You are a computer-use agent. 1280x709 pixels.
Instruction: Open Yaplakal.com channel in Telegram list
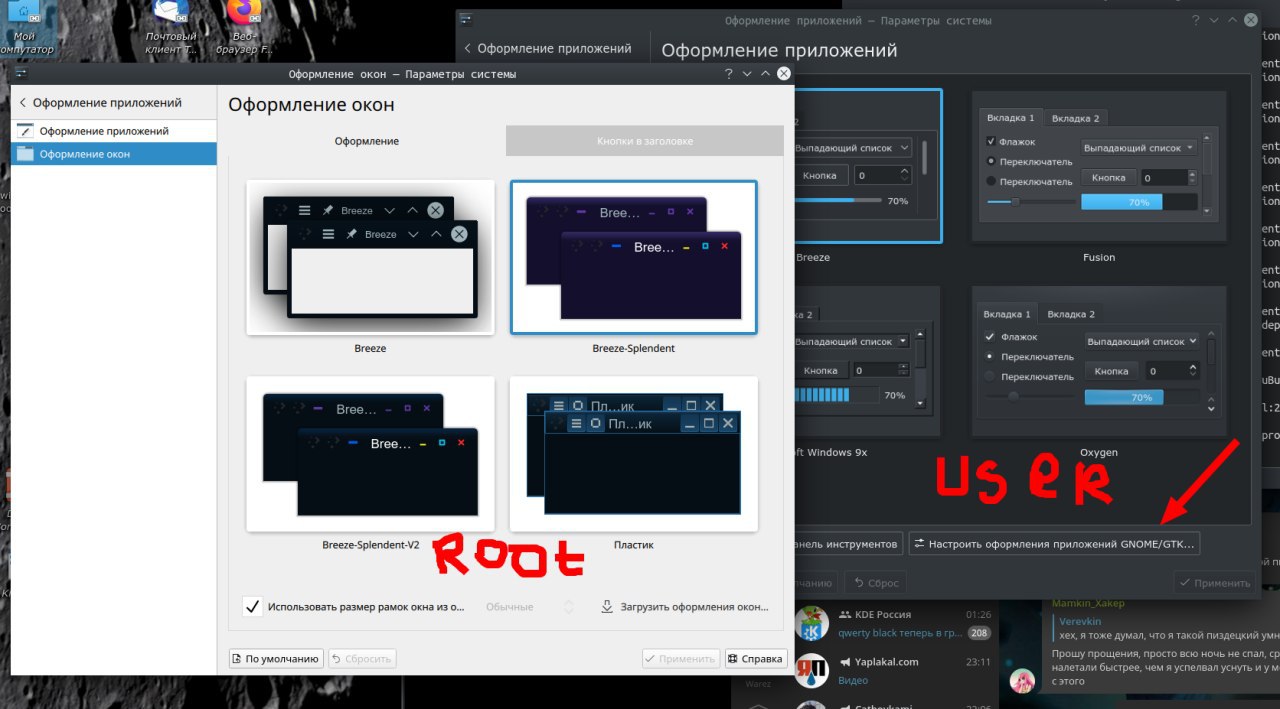click(x=893, y=670)
